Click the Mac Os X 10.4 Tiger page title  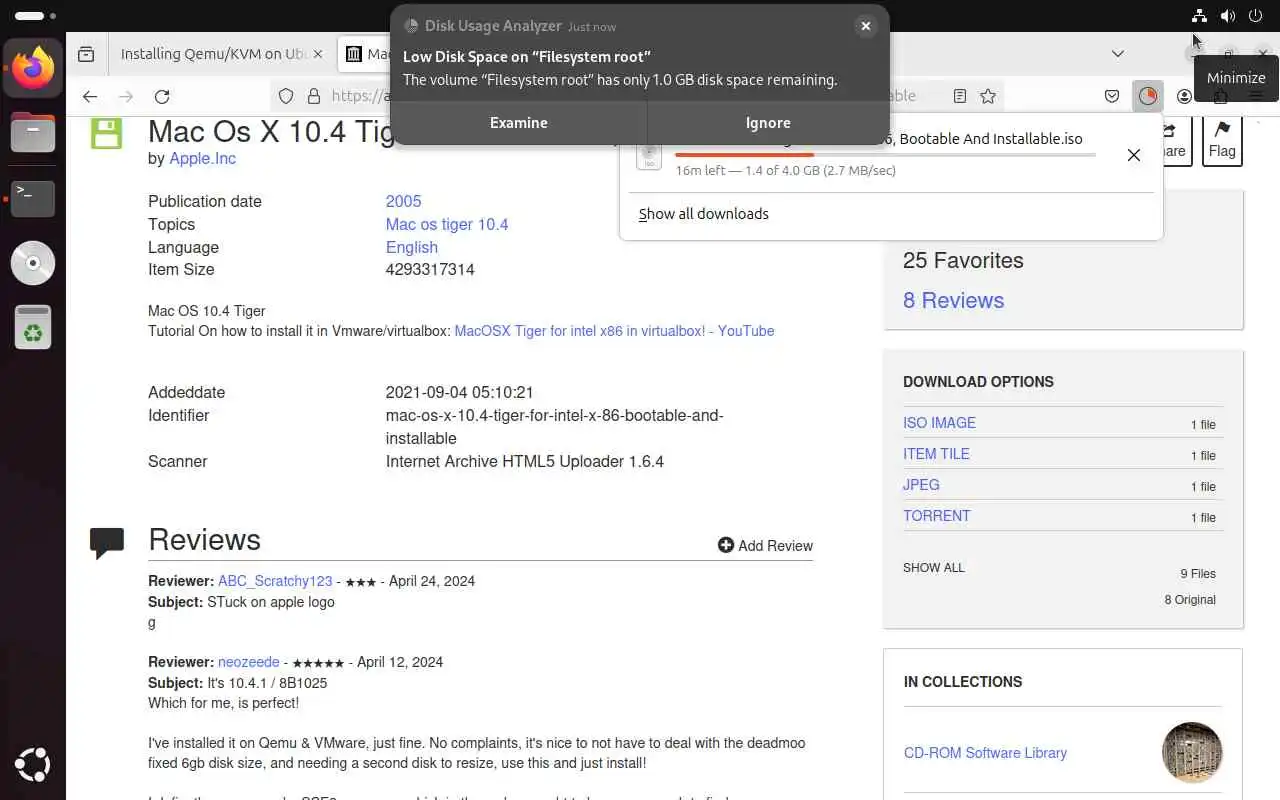tap(271, 131)
